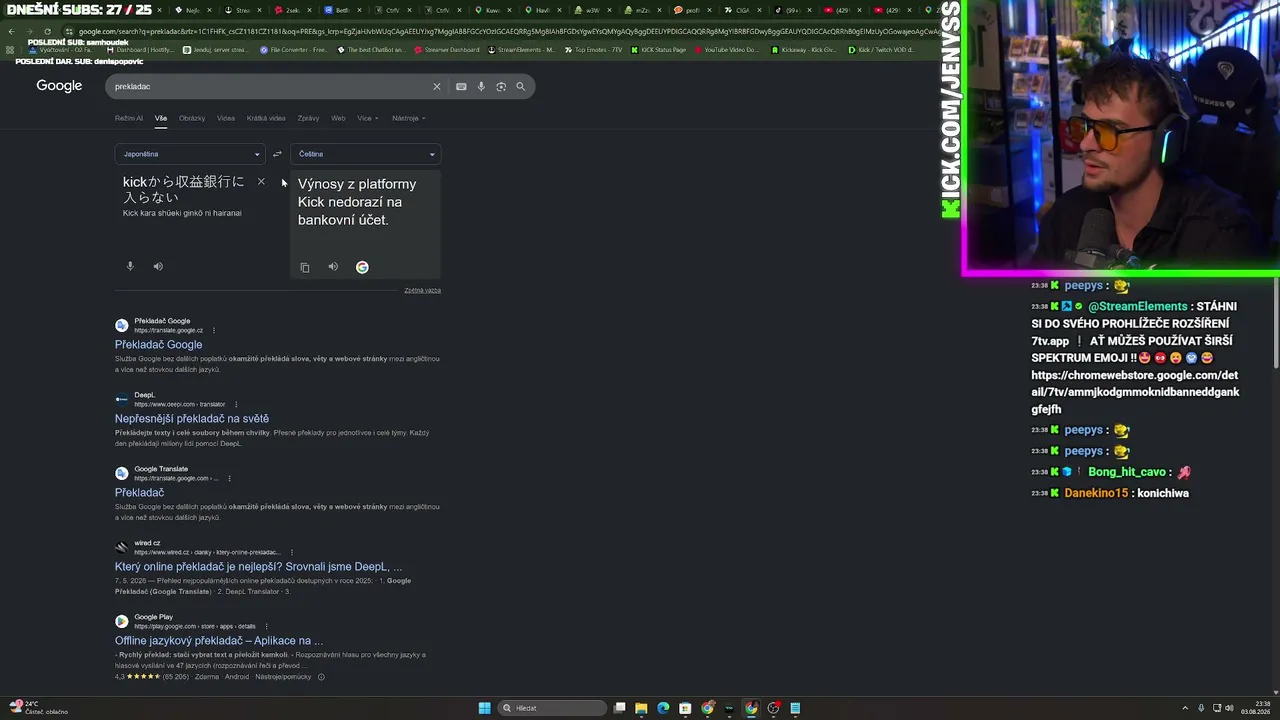Viewport: 1280px width, 720px height.
Task: Open the Překladač Google result
Action: [158, 345]
